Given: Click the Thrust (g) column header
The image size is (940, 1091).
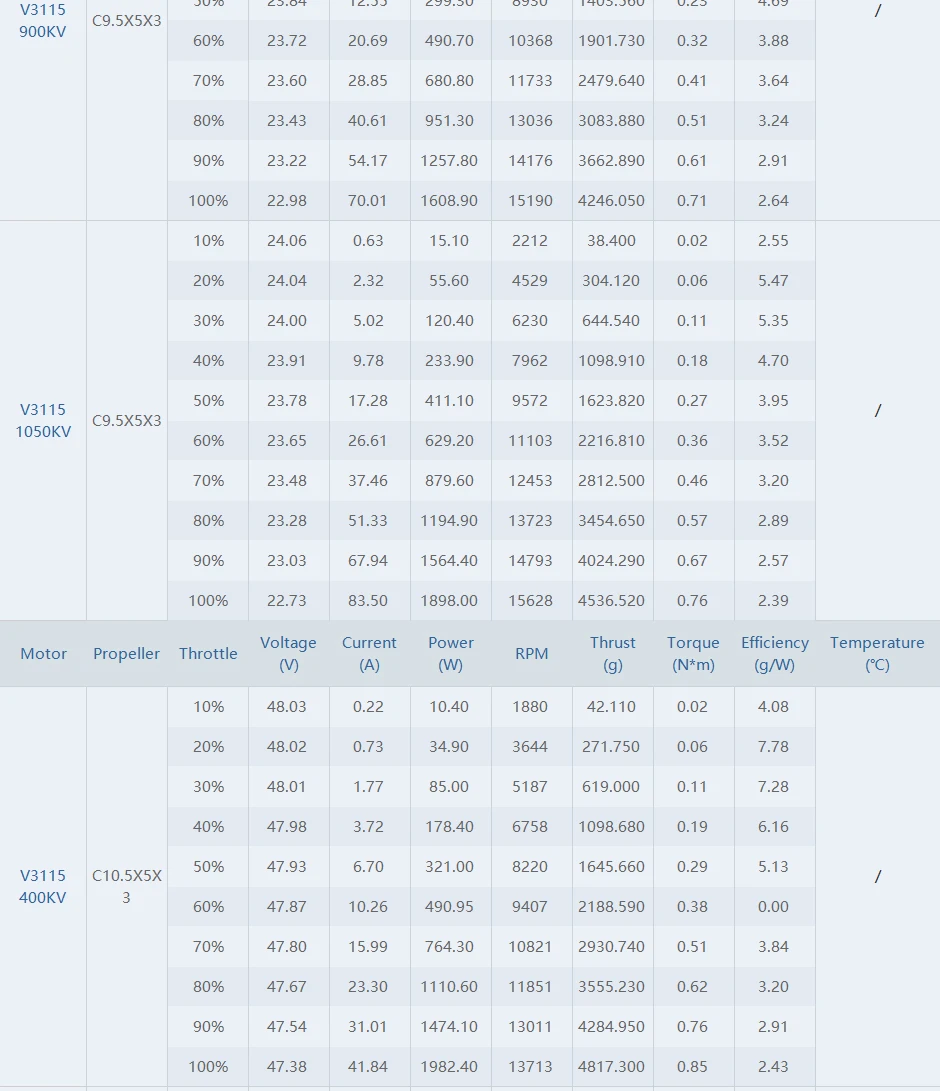Looking at the screenshot, I should (612, 654).
